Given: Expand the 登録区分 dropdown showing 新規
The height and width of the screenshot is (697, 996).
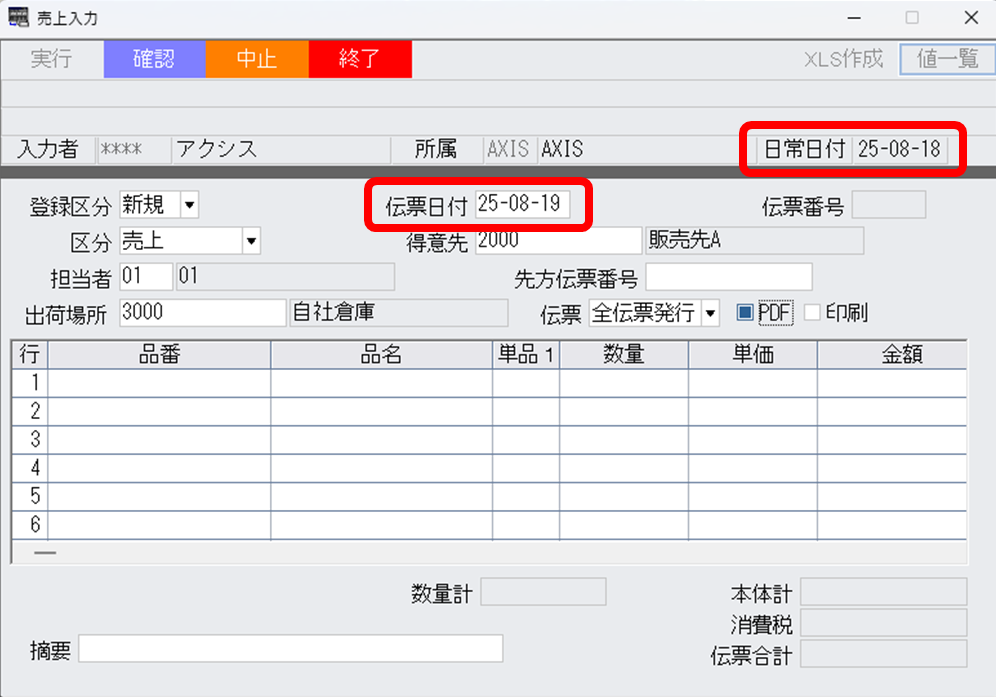Looking at the screenshot, I should [190, 206].
